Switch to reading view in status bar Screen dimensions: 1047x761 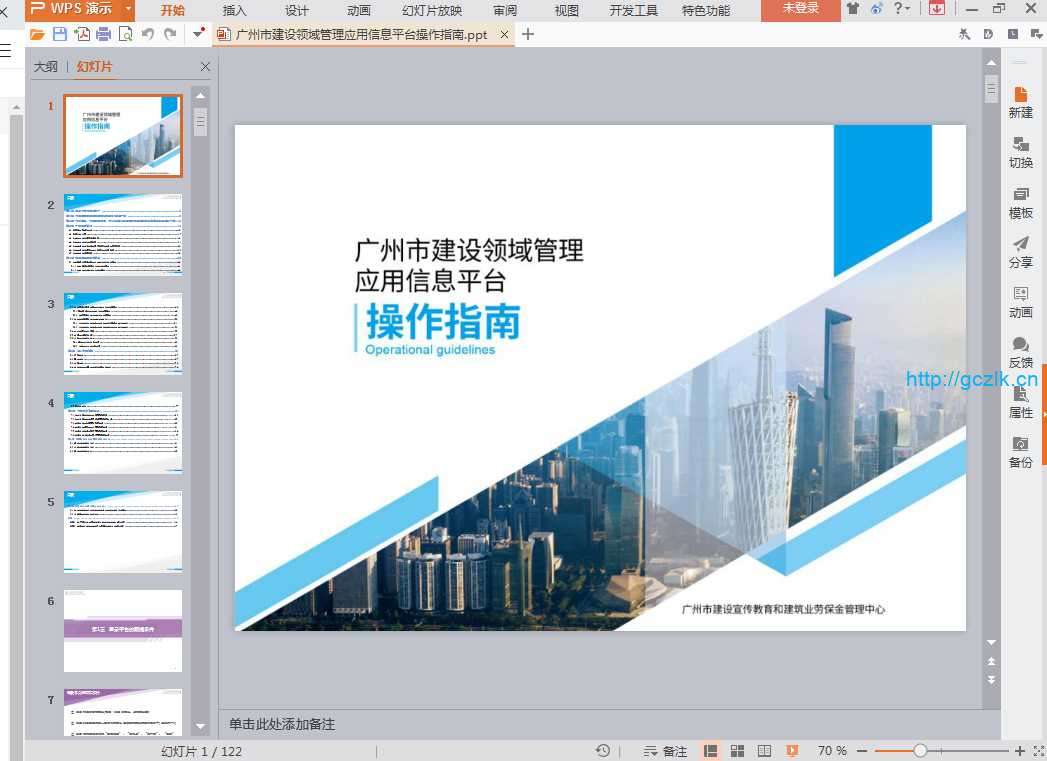pos(764,751)
